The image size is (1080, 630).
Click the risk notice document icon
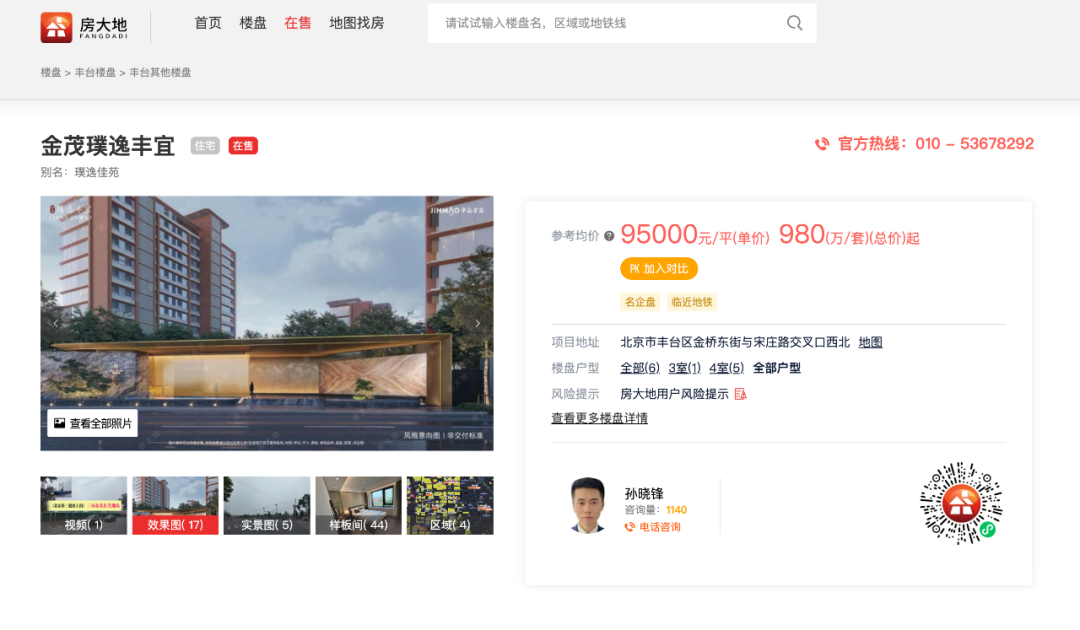tap(740, 394)
